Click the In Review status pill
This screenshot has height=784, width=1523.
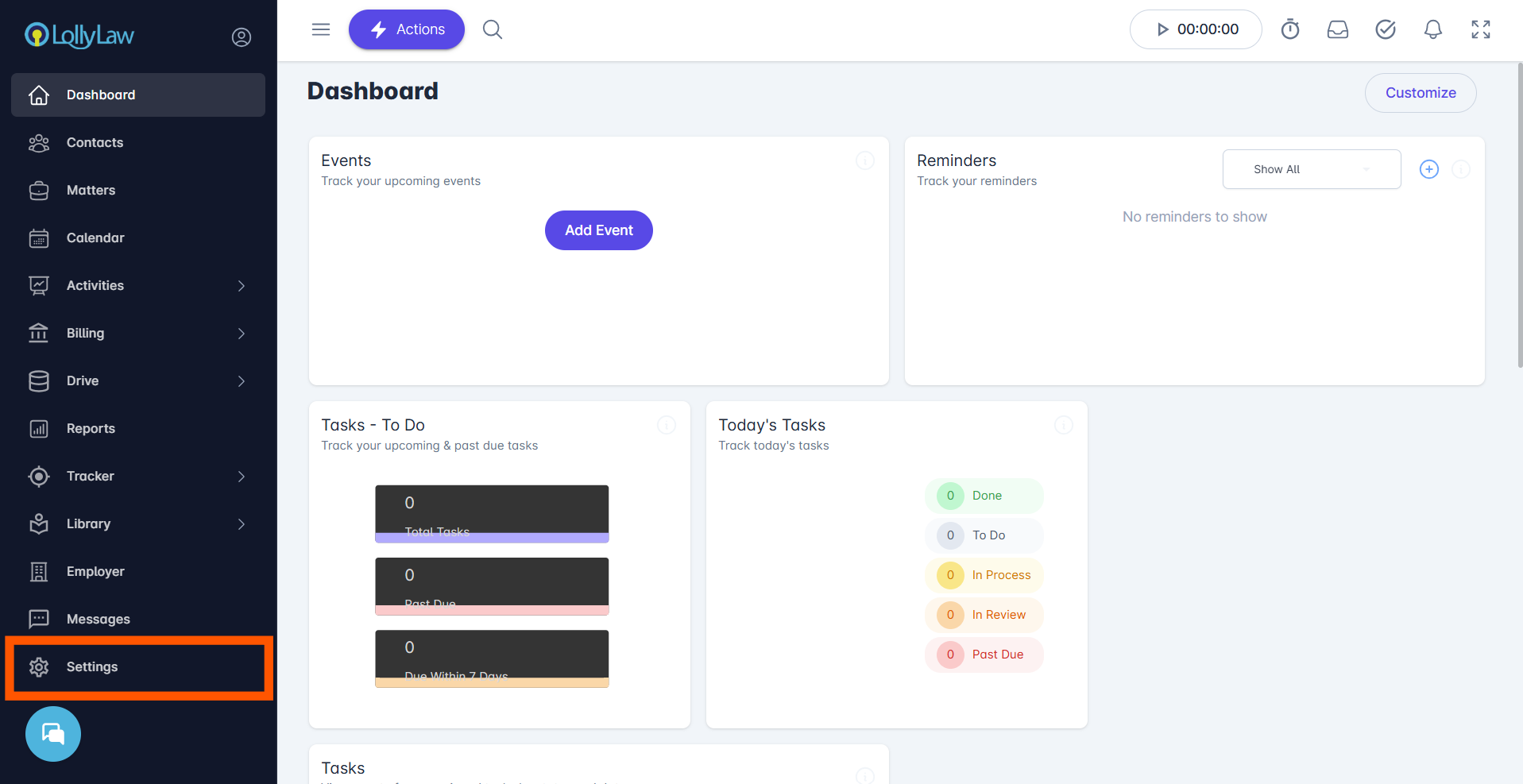984,615
